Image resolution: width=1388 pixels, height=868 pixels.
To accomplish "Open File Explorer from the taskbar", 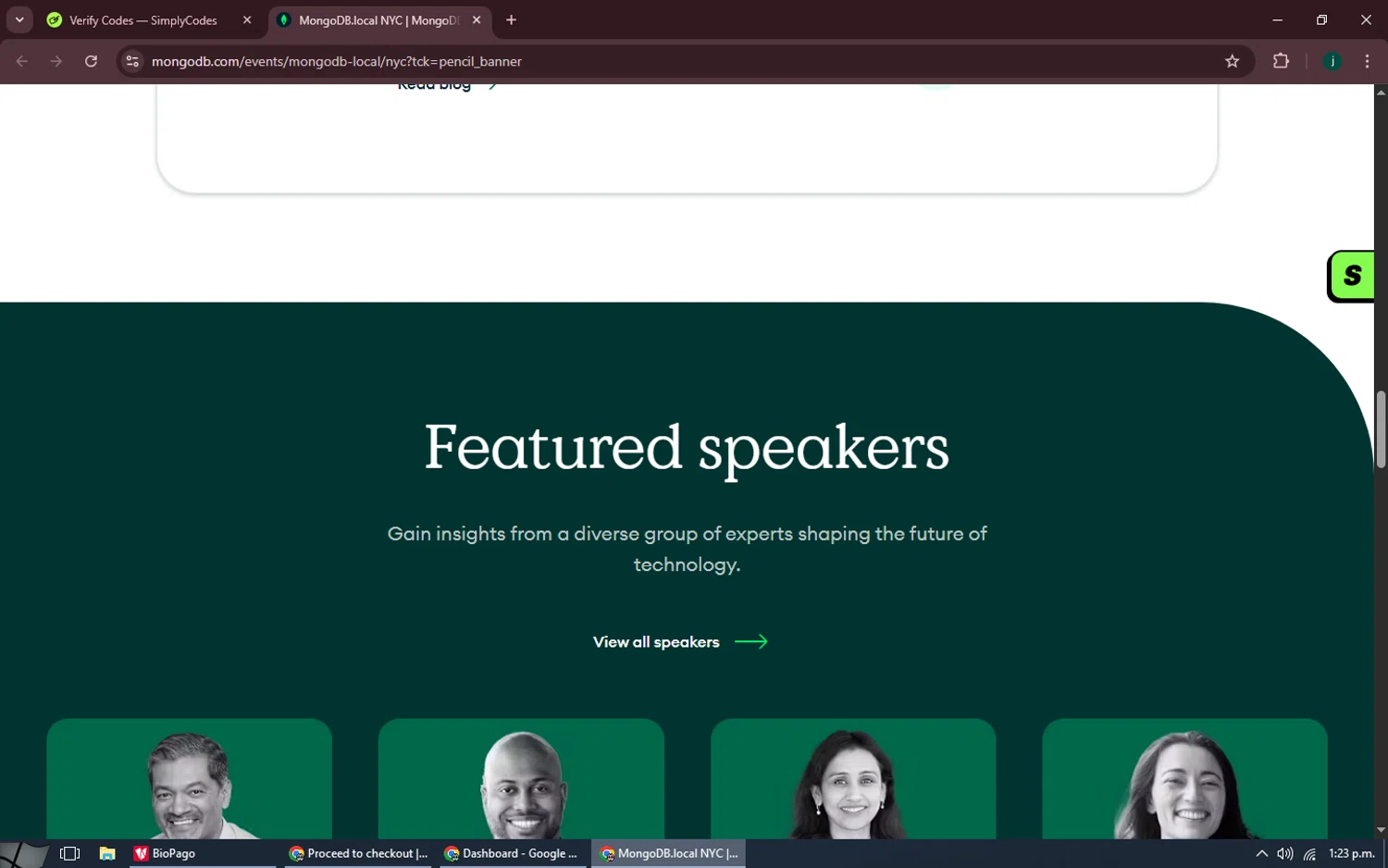I will (x=107, y=853).
